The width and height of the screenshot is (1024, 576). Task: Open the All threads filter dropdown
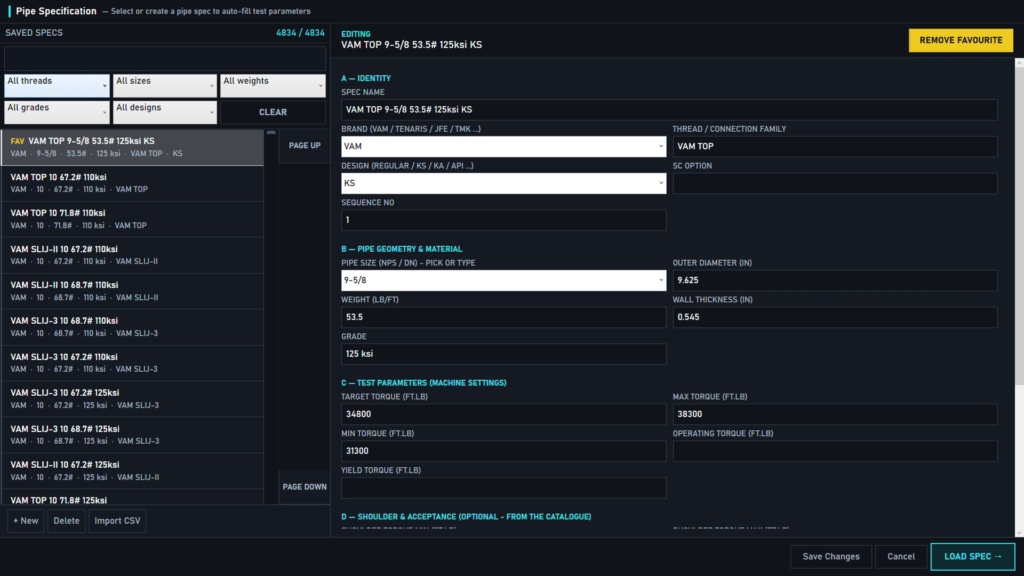57,86
